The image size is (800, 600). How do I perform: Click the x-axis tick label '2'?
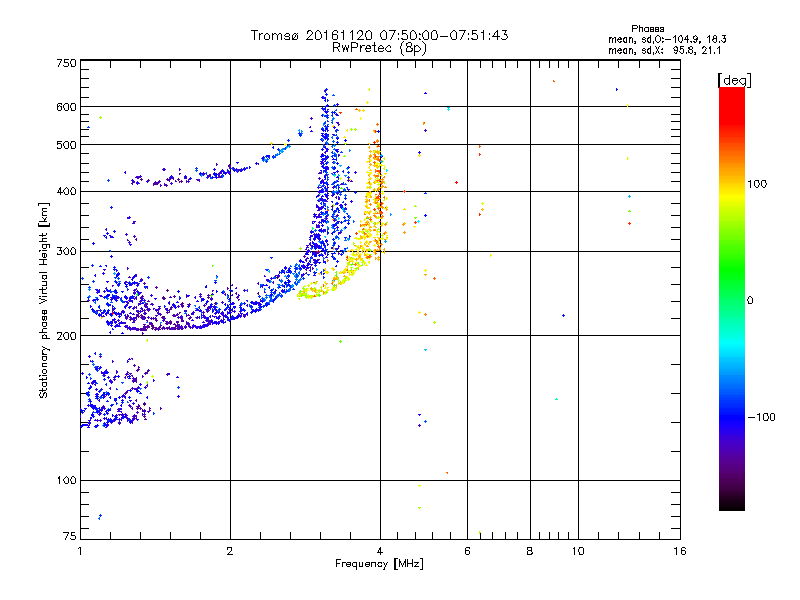coord(230,551)
